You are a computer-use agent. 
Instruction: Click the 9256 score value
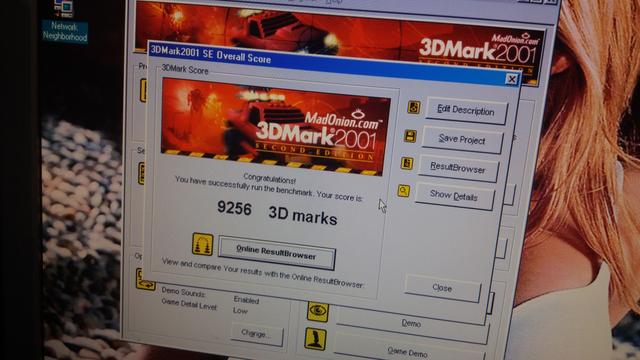(x=234, y=208)
